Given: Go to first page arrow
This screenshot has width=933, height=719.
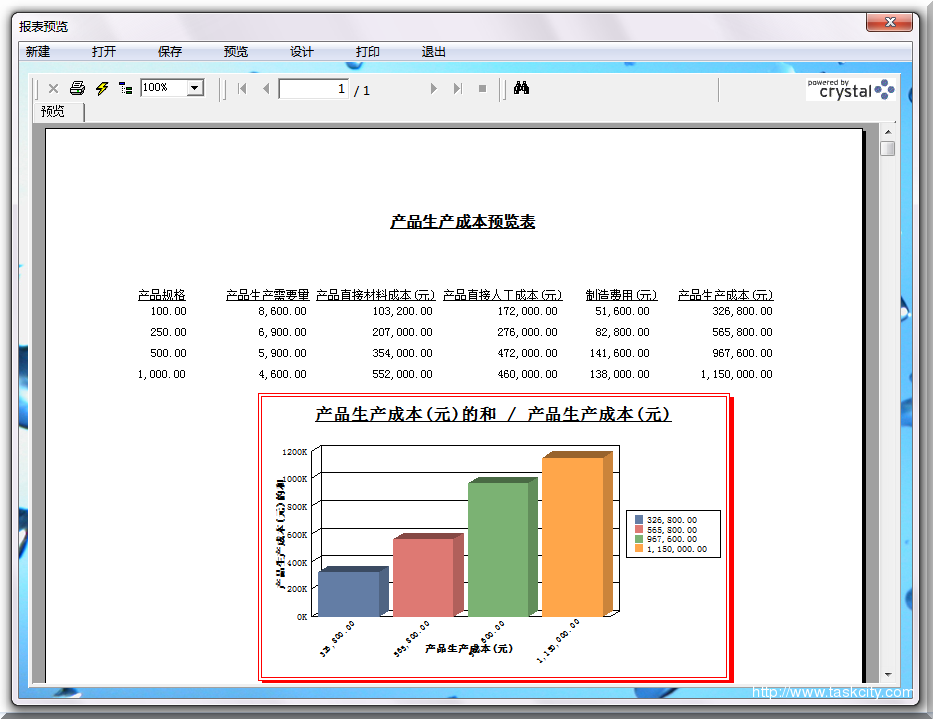Looking at the screenshot, I should pyautogui.click(x=242, y=89).
